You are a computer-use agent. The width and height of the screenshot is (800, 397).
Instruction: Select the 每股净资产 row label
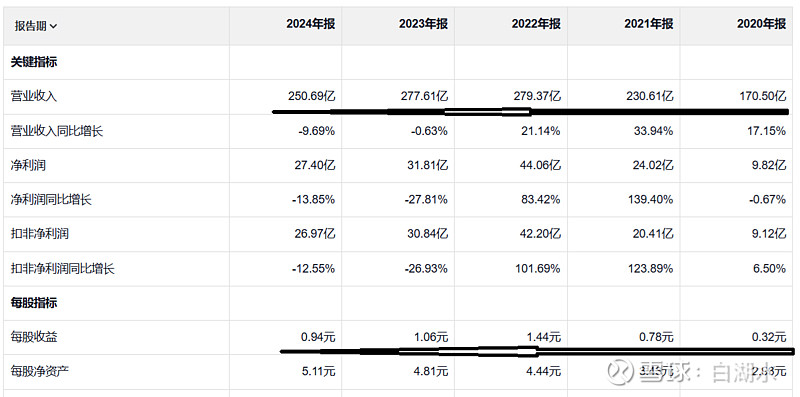coord(39,371)
